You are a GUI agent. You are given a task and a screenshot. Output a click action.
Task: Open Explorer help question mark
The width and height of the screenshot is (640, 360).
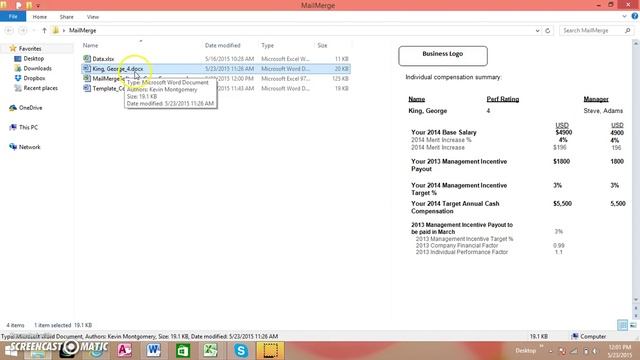[635, 17]
